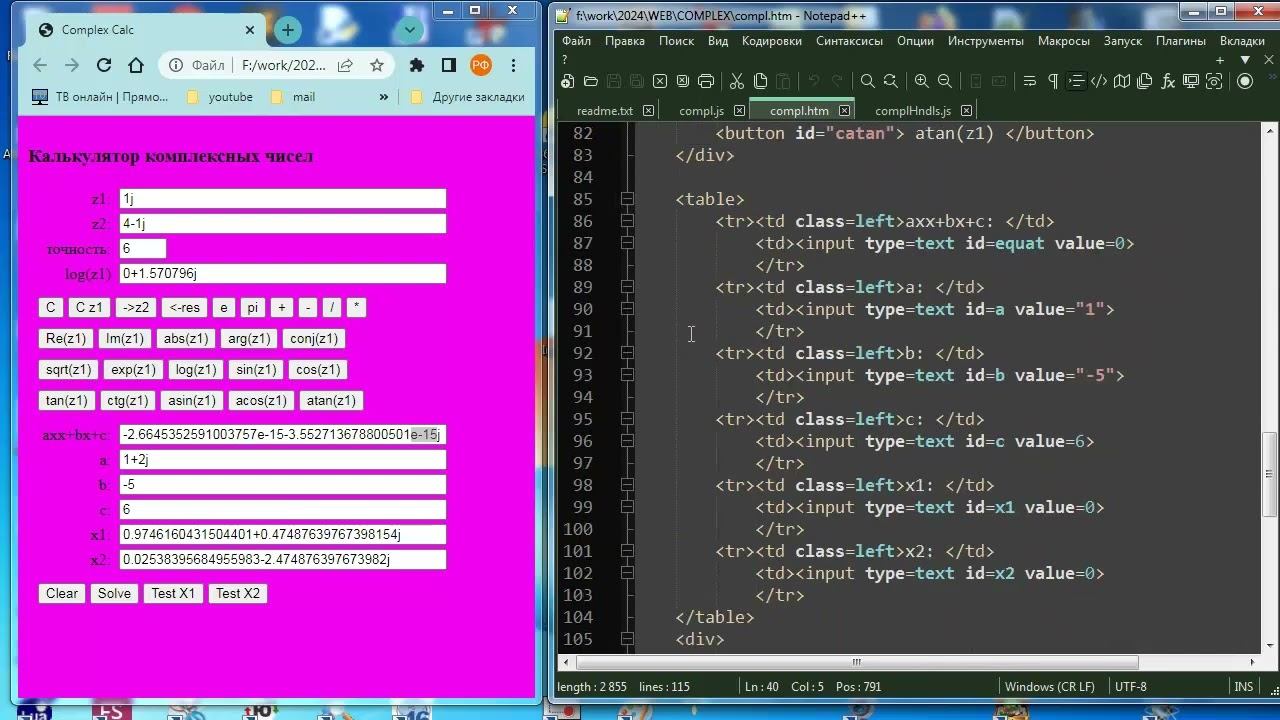
Task: Zoom out on the editor text
Action: pyautogui.click(x=945, y=81)
